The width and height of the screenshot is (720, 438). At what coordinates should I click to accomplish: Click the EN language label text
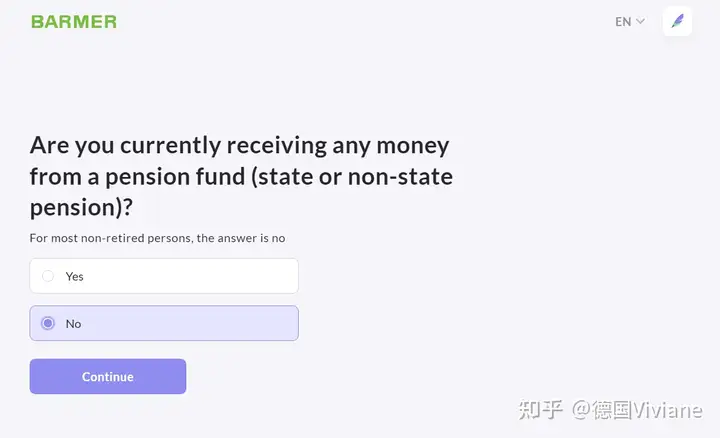tap(623, 21)
